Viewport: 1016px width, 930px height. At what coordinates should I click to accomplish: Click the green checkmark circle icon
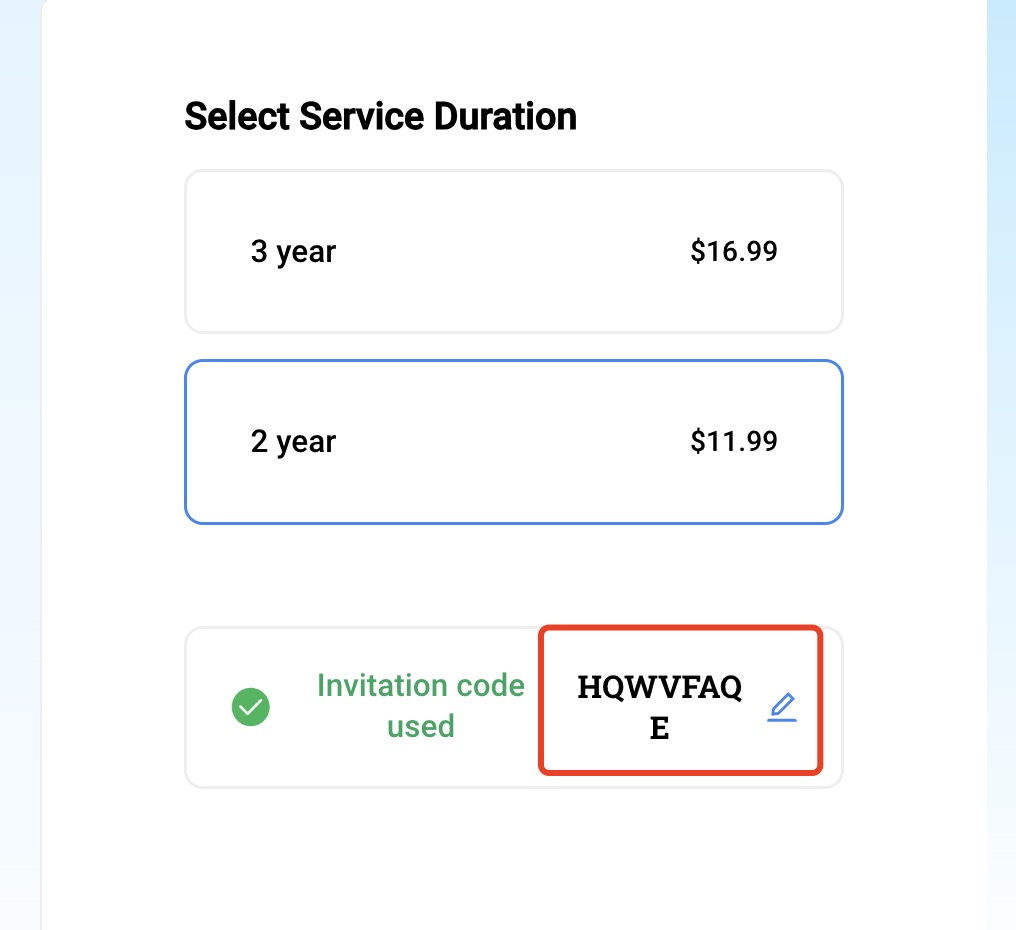click(251, 707)
